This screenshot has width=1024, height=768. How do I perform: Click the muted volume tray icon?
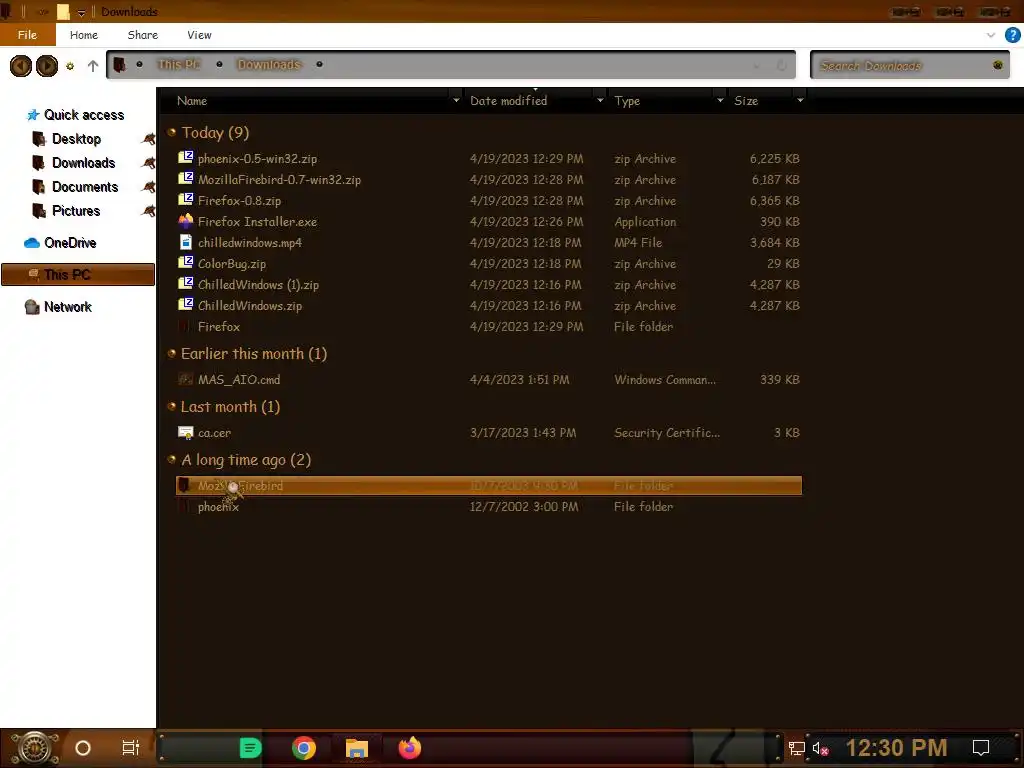[820, 748]
